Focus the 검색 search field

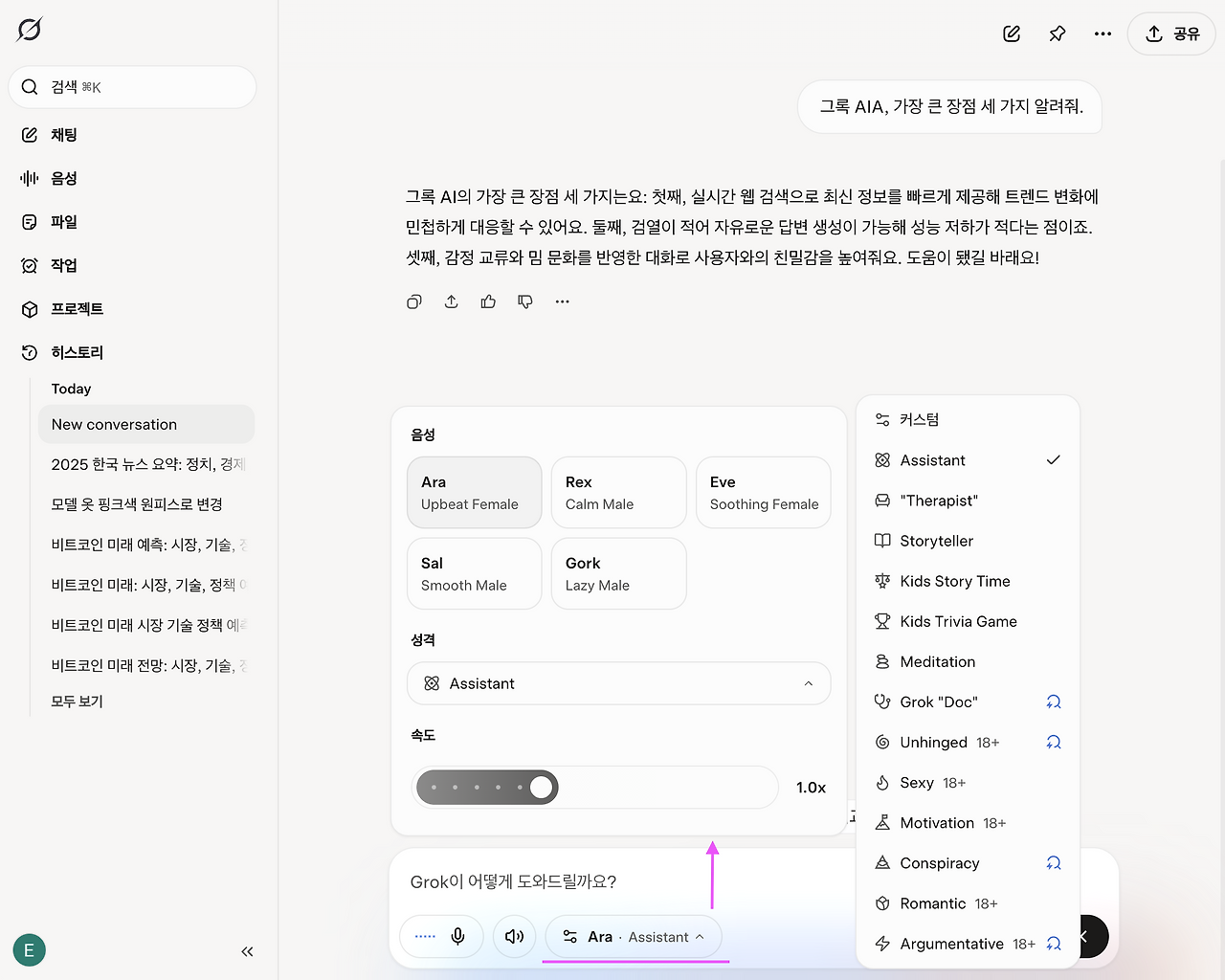click(x=132, y=87)
